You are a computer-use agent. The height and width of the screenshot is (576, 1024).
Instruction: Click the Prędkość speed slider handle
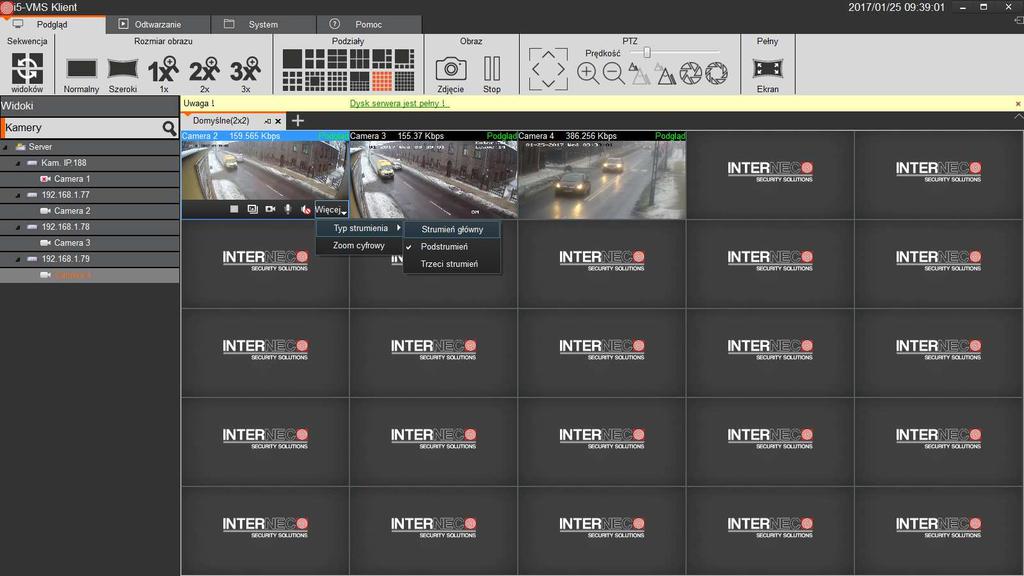pyautogui.click(x=647, y=52)
